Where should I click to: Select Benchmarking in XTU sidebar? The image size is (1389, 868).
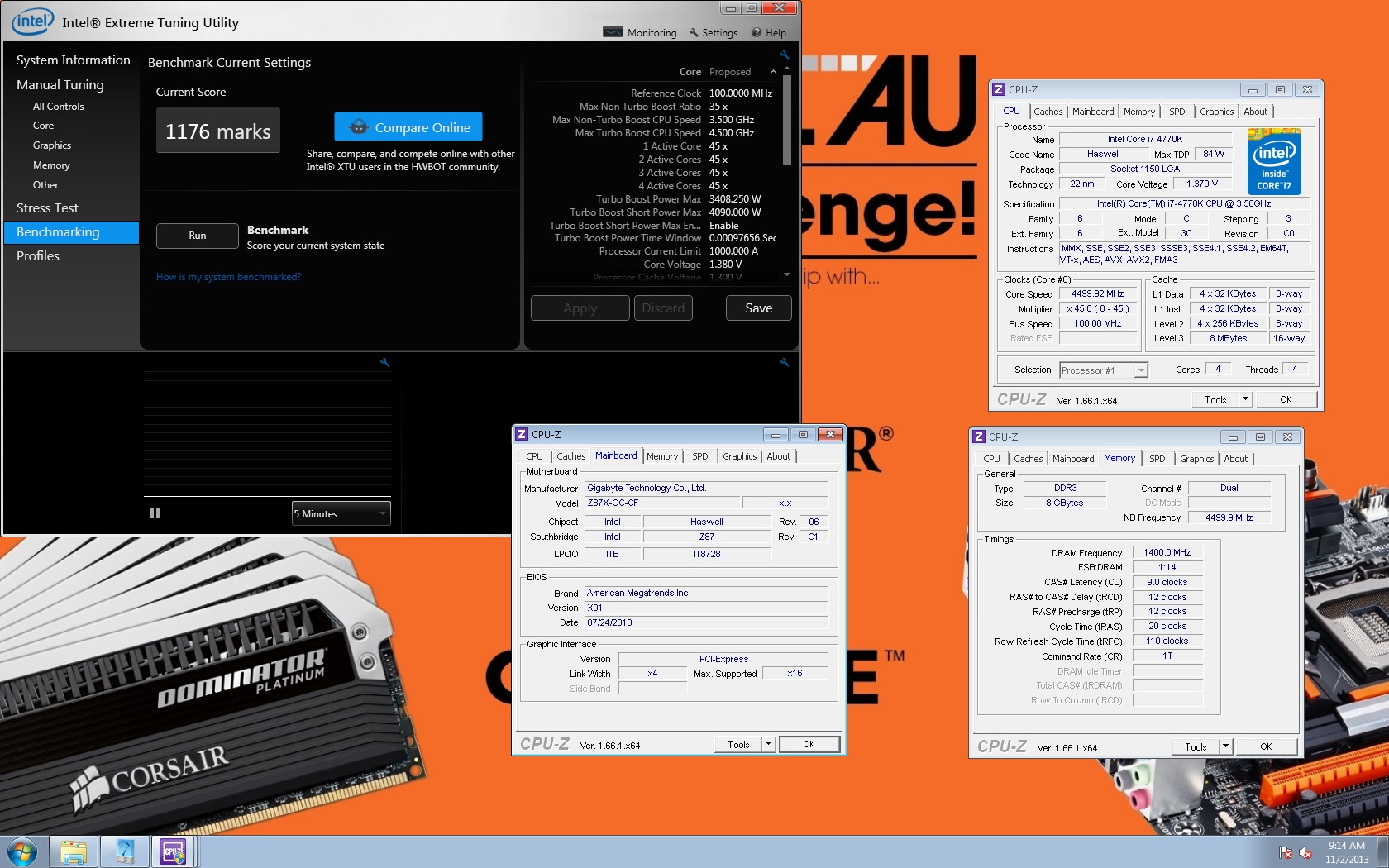tap(72, 232)
